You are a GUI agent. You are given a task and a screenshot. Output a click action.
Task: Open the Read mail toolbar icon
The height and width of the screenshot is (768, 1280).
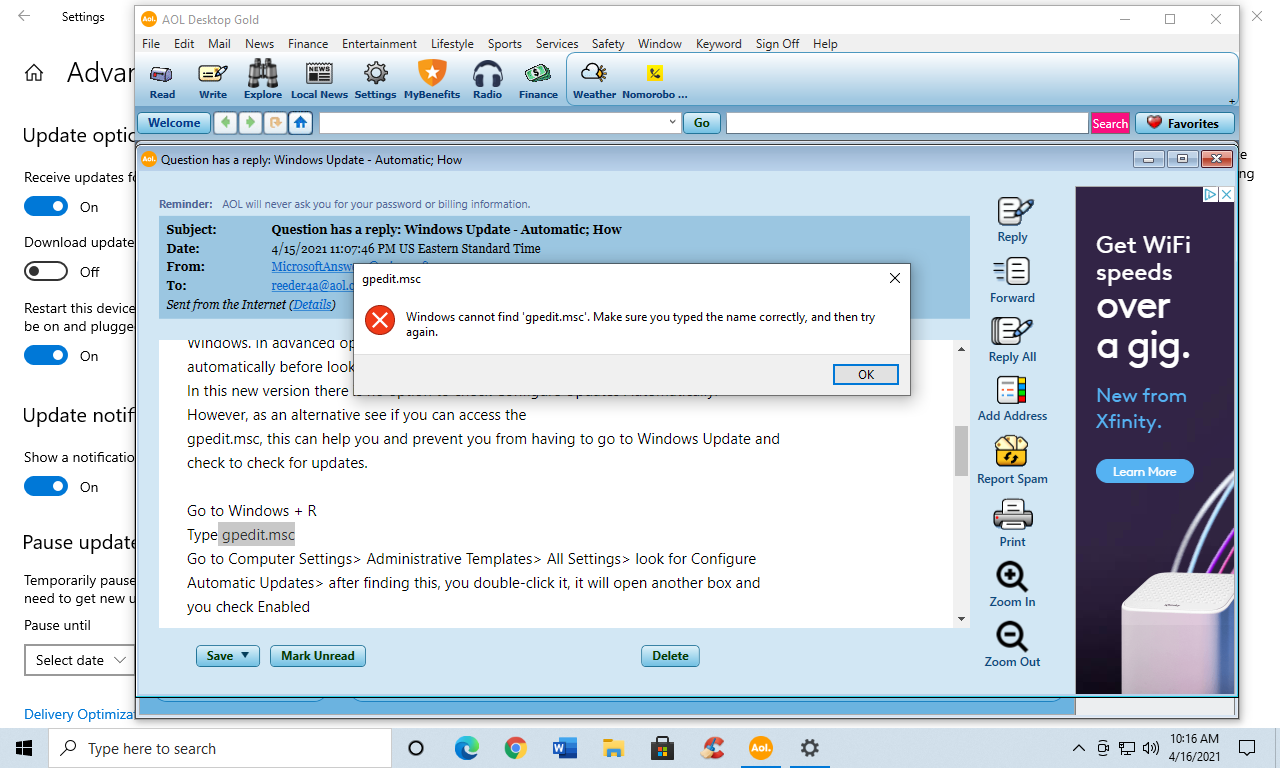click(162, 80)
